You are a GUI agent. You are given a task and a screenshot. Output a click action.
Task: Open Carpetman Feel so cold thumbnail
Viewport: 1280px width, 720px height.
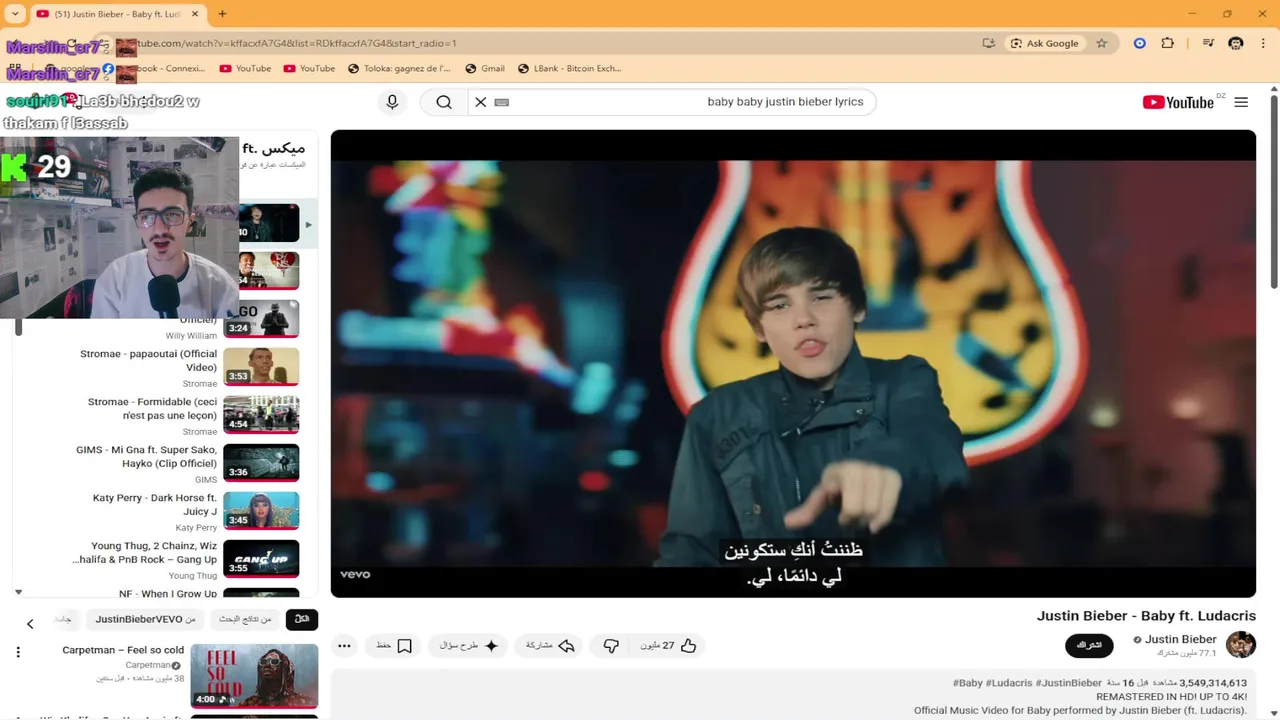pos(254,676)
